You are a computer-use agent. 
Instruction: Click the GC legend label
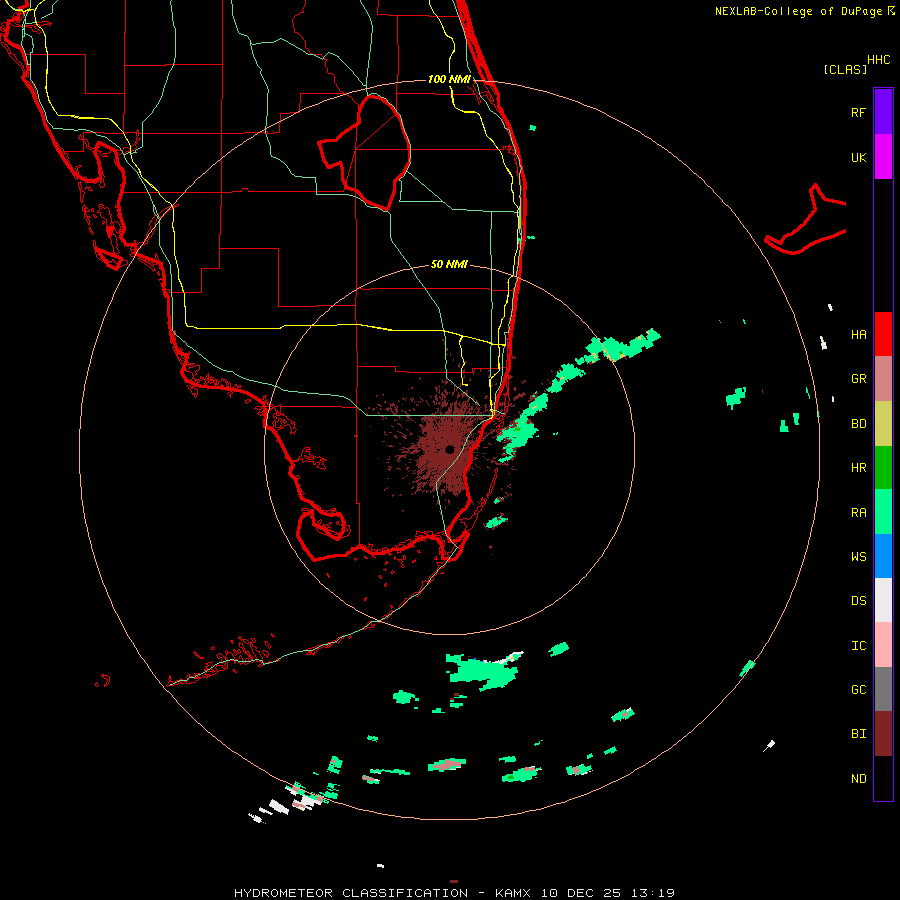click(x=858, y=690)
